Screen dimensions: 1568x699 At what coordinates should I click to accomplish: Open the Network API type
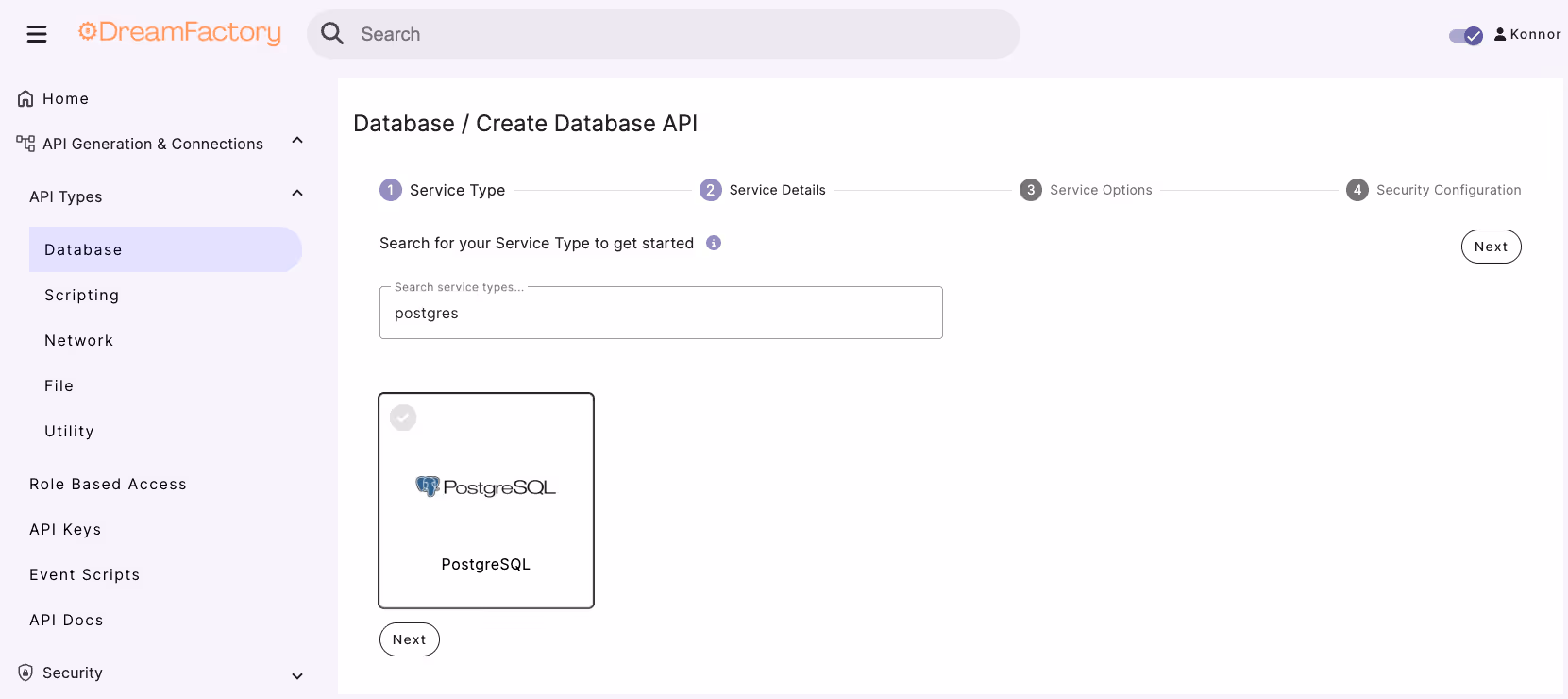79,340
